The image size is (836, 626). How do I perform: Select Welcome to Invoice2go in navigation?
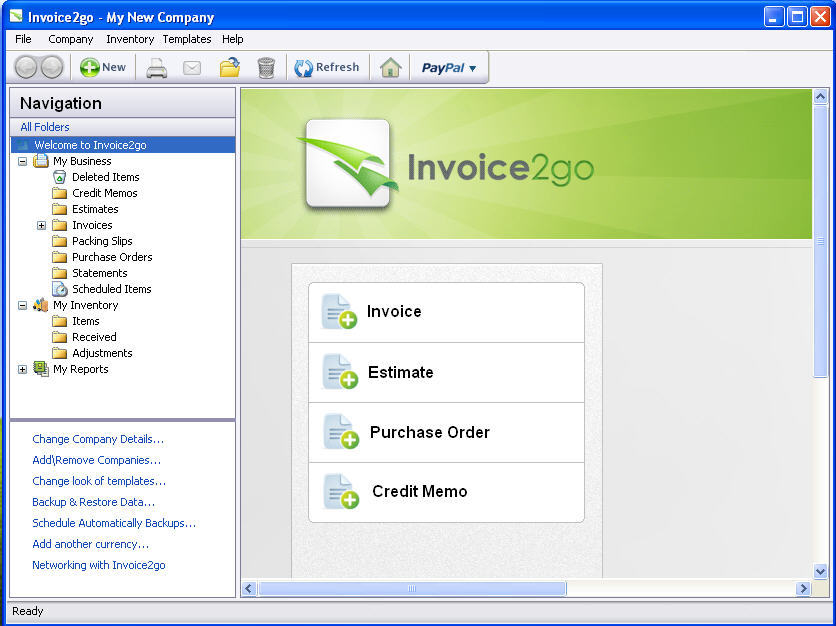[x=123, y=145]
